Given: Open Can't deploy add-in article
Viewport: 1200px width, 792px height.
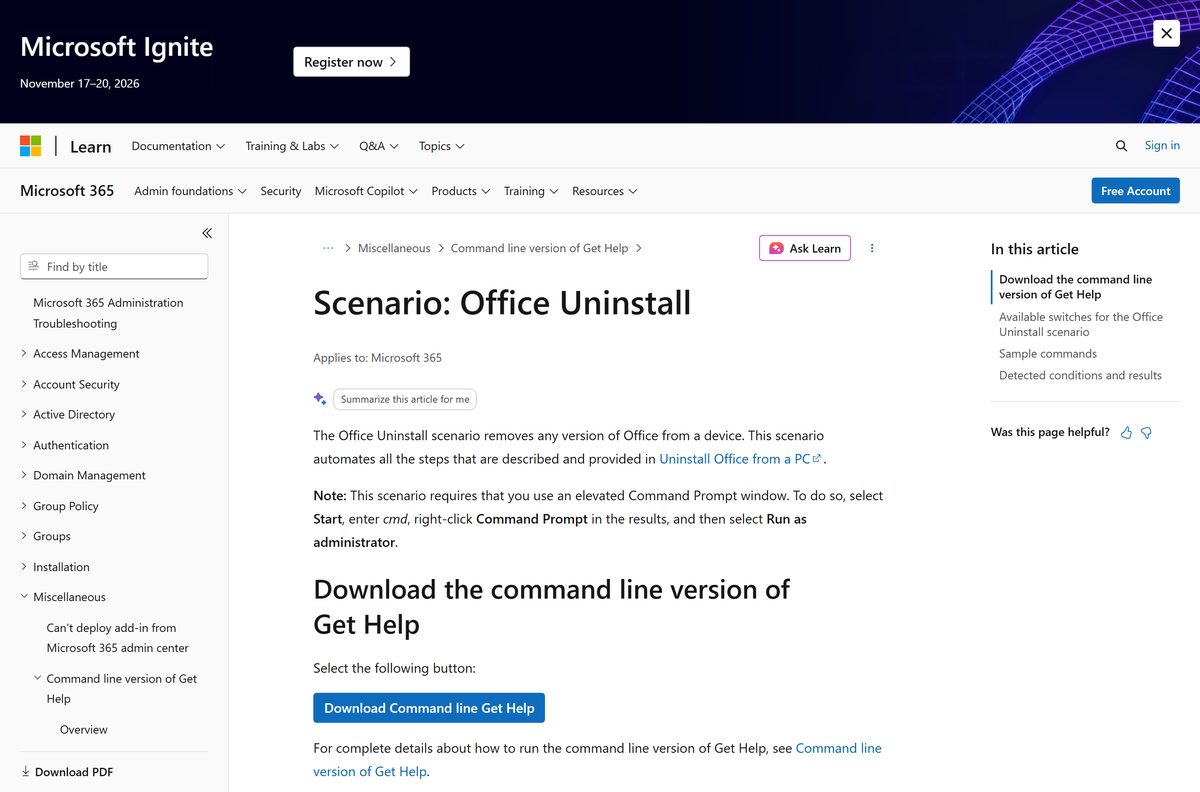Looking at the screenshot, I should tap(118, 638).
